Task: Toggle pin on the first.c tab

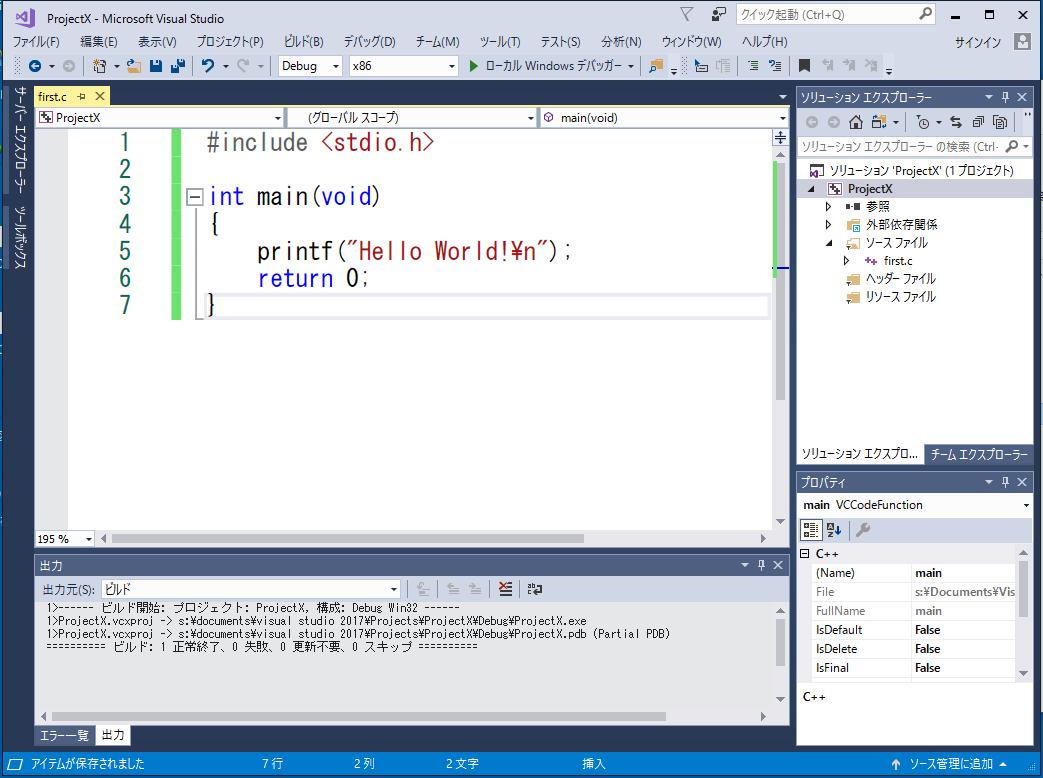Action: [x=82, y=96]
